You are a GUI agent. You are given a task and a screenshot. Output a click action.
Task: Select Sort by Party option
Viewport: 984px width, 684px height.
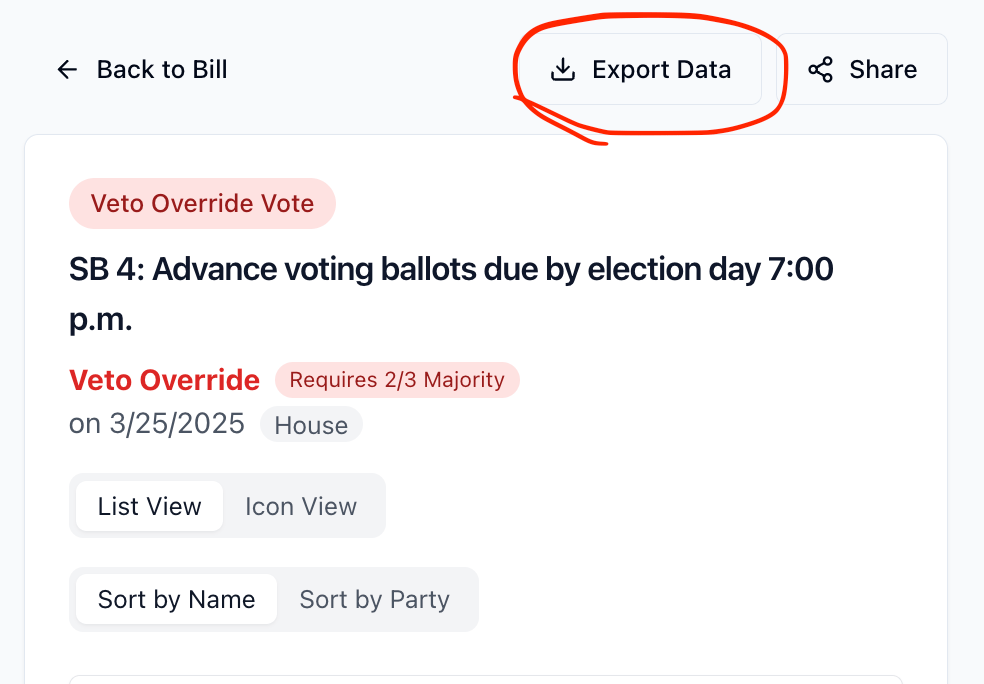(374, 599)
